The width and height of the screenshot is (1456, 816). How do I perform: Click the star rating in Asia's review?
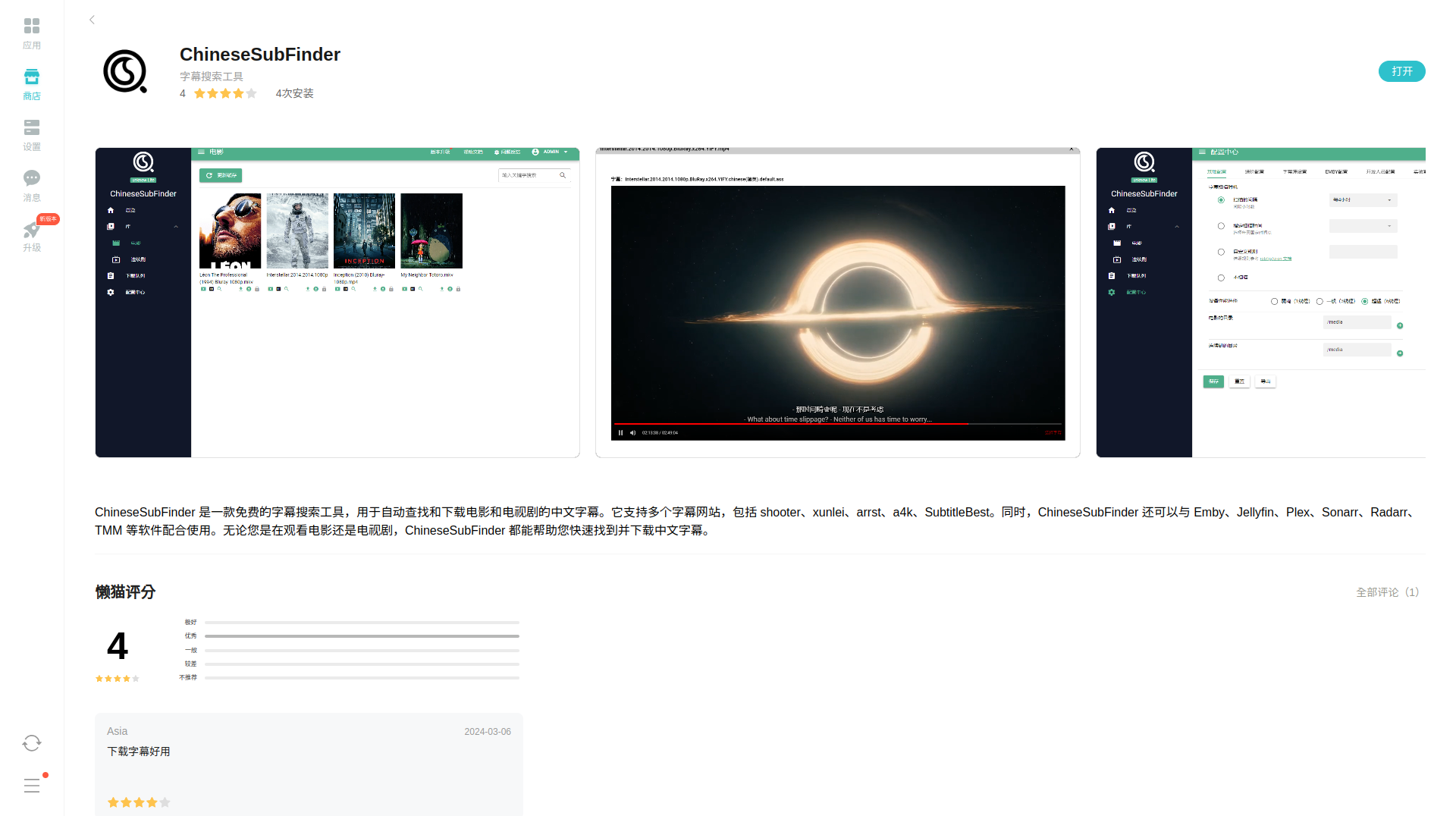point(139,802)
